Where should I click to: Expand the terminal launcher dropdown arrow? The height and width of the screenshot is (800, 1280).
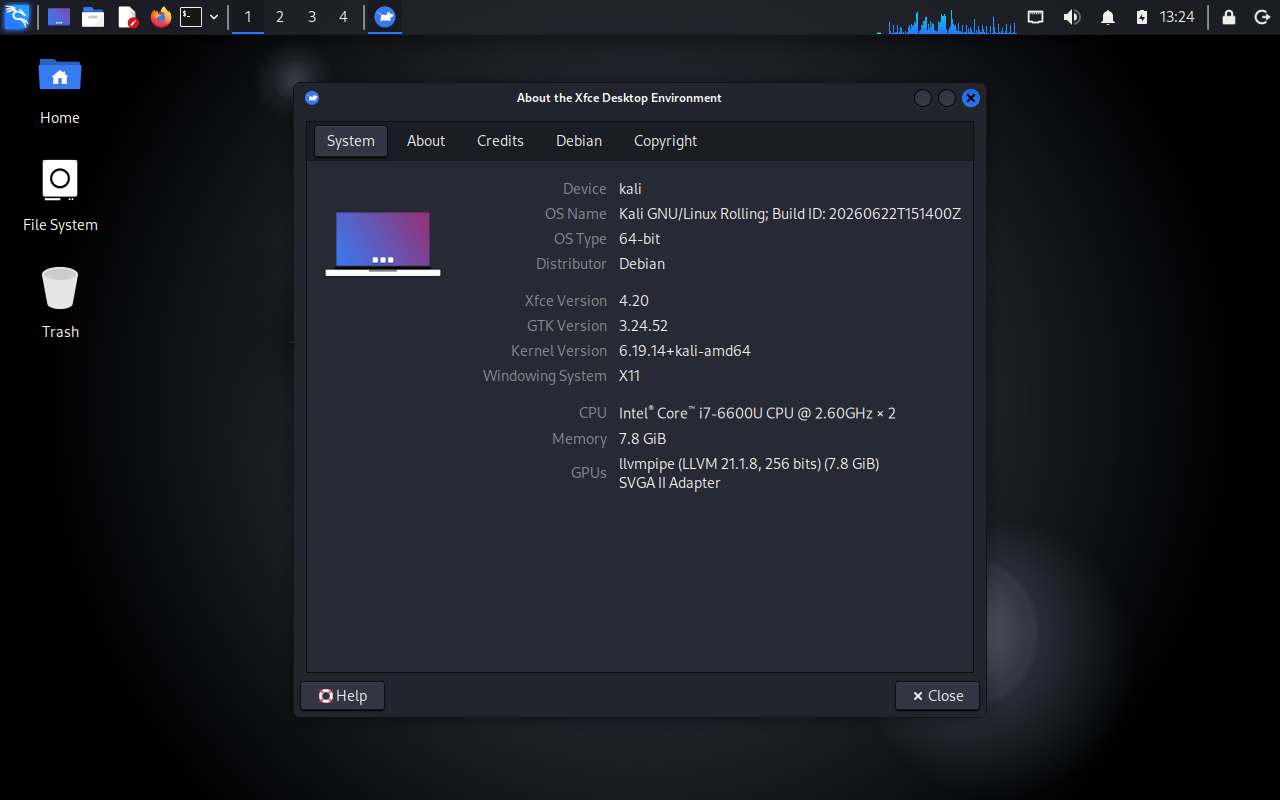point(214,17)
